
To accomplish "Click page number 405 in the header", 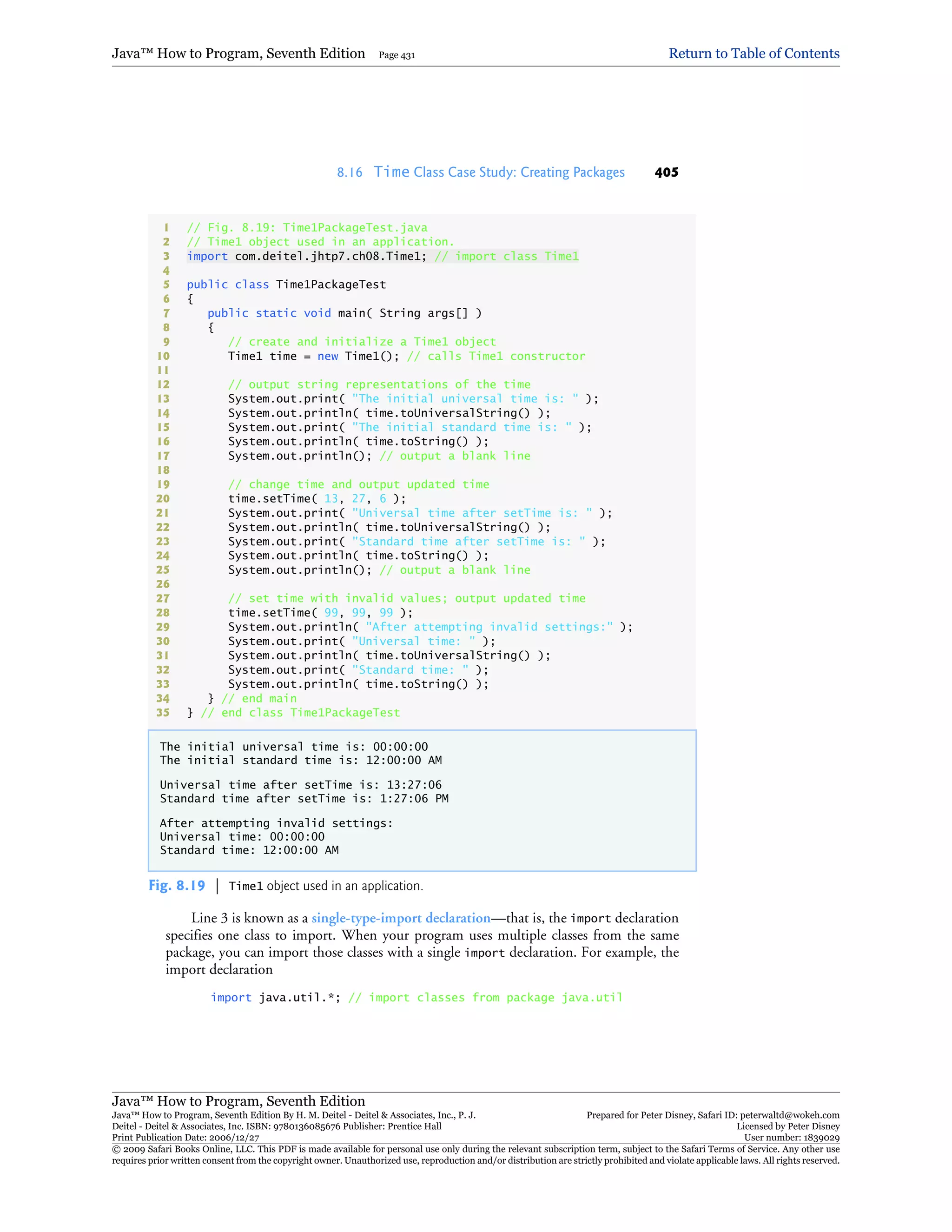I will point(666,172).
